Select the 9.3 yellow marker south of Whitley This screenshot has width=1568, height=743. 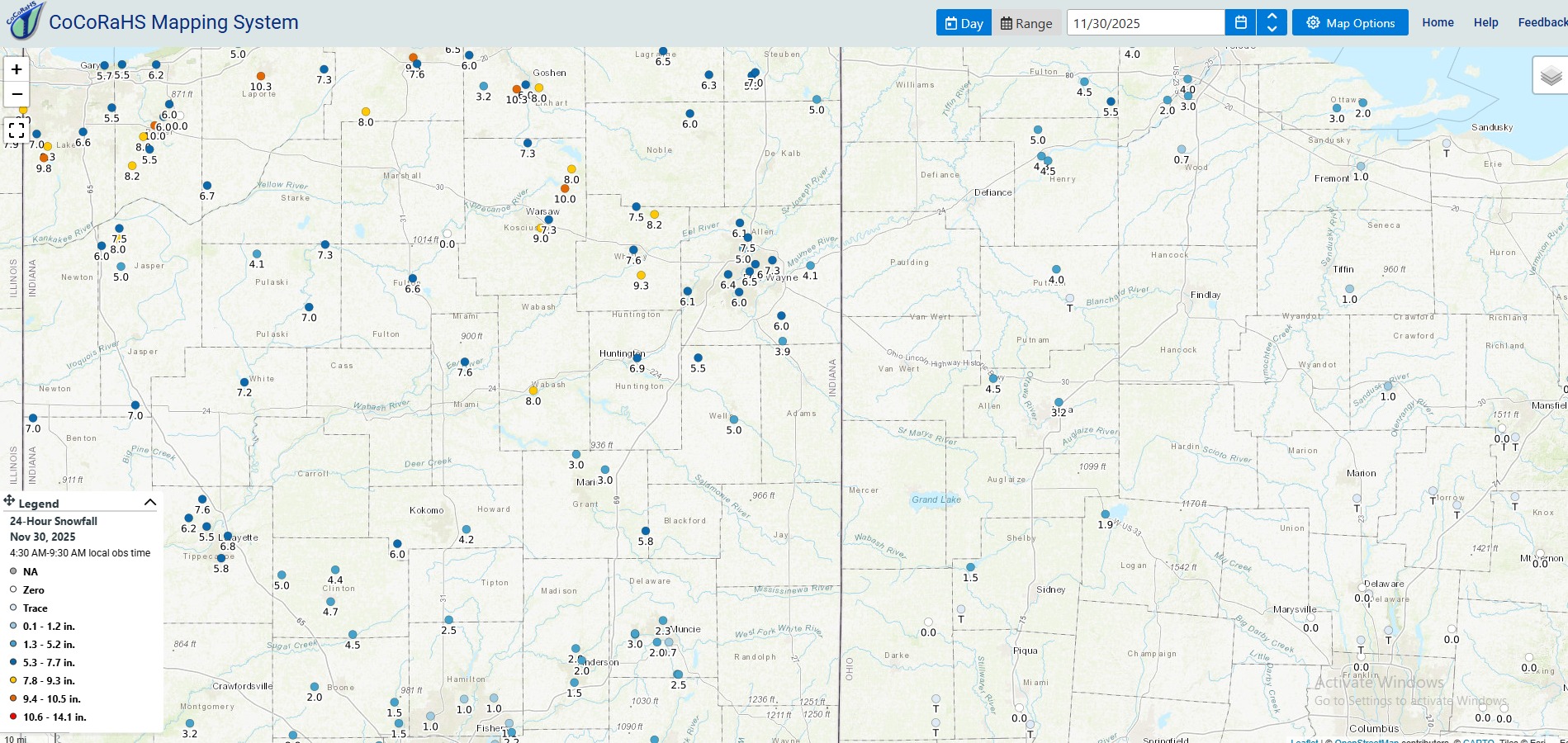tap(641, 275)
